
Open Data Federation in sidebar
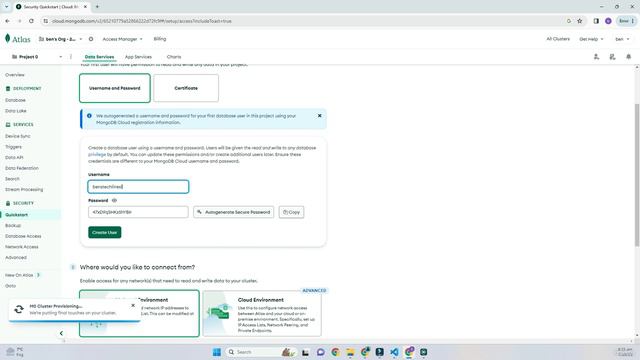click(22, 168)
